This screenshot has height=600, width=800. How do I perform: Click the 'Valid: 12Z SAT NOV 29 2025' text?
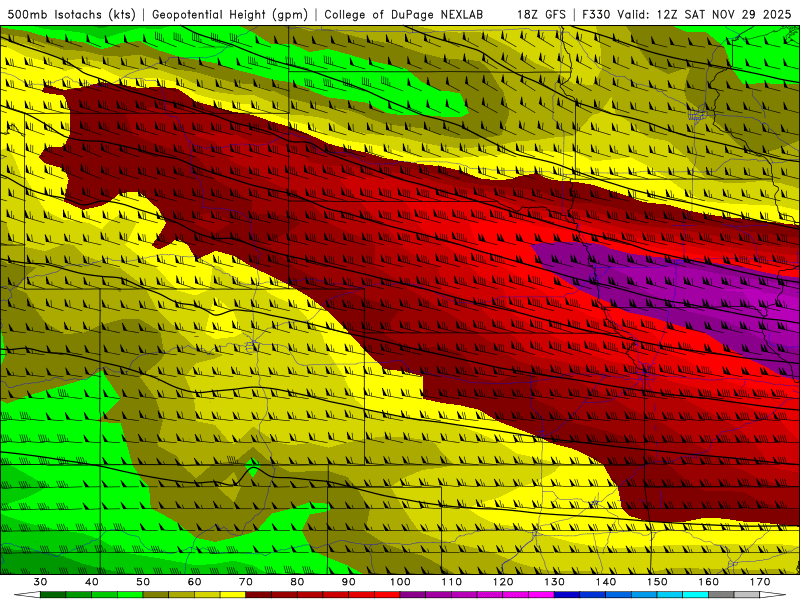click(x=704, y=14)
